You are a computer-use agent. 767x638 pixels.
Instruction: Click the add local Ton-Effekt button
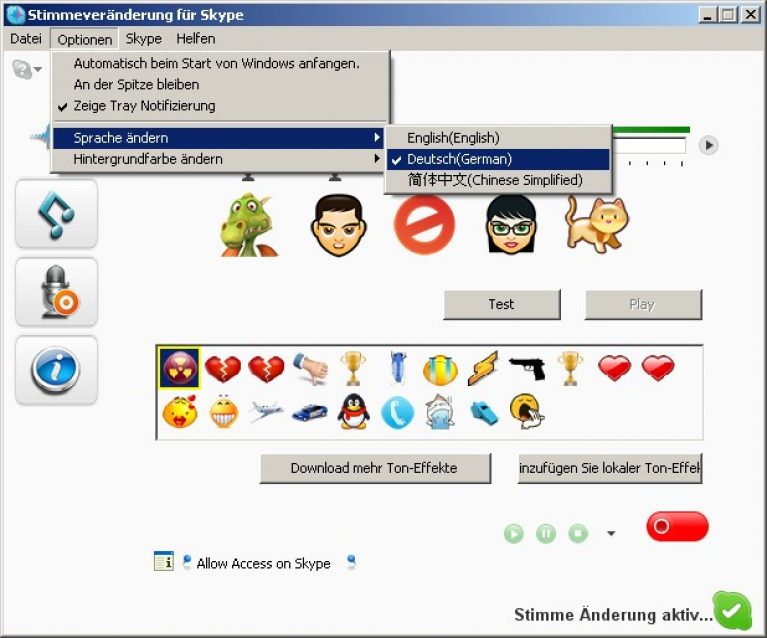(610, 468)
